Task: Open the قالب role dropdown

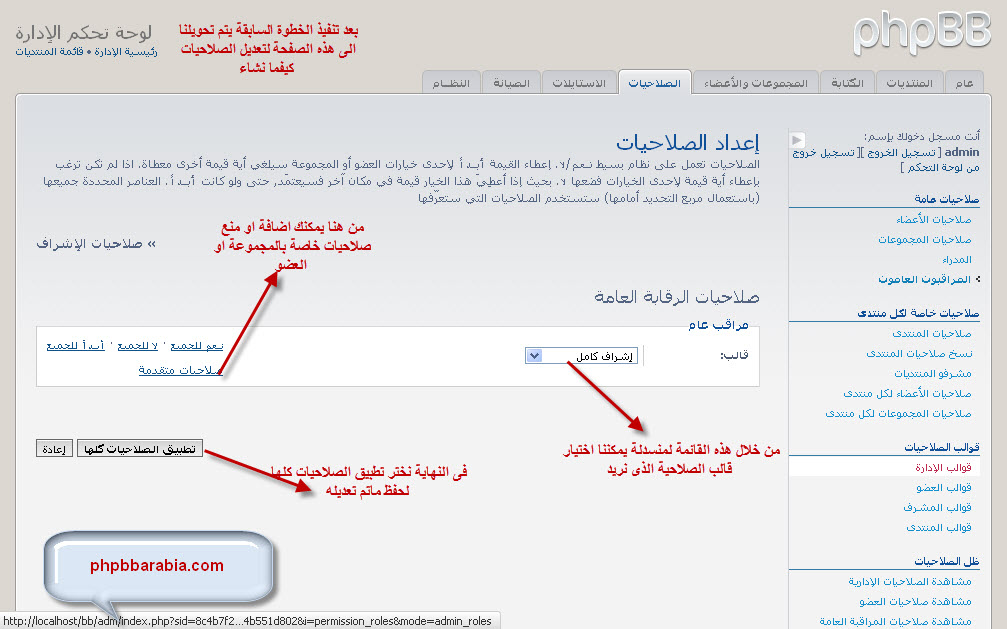Action: tap(581, 355)
